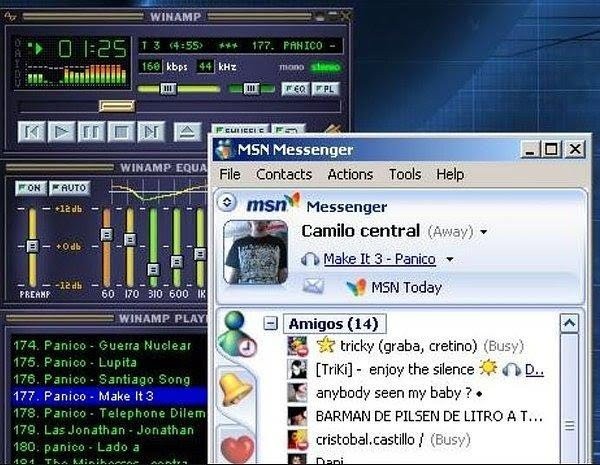Image resolution: width=600 pixels, height=465 pixels.
Task: Open MSN Messenger Actions menu
Action: pyautogui.click(x=350, y=175)
